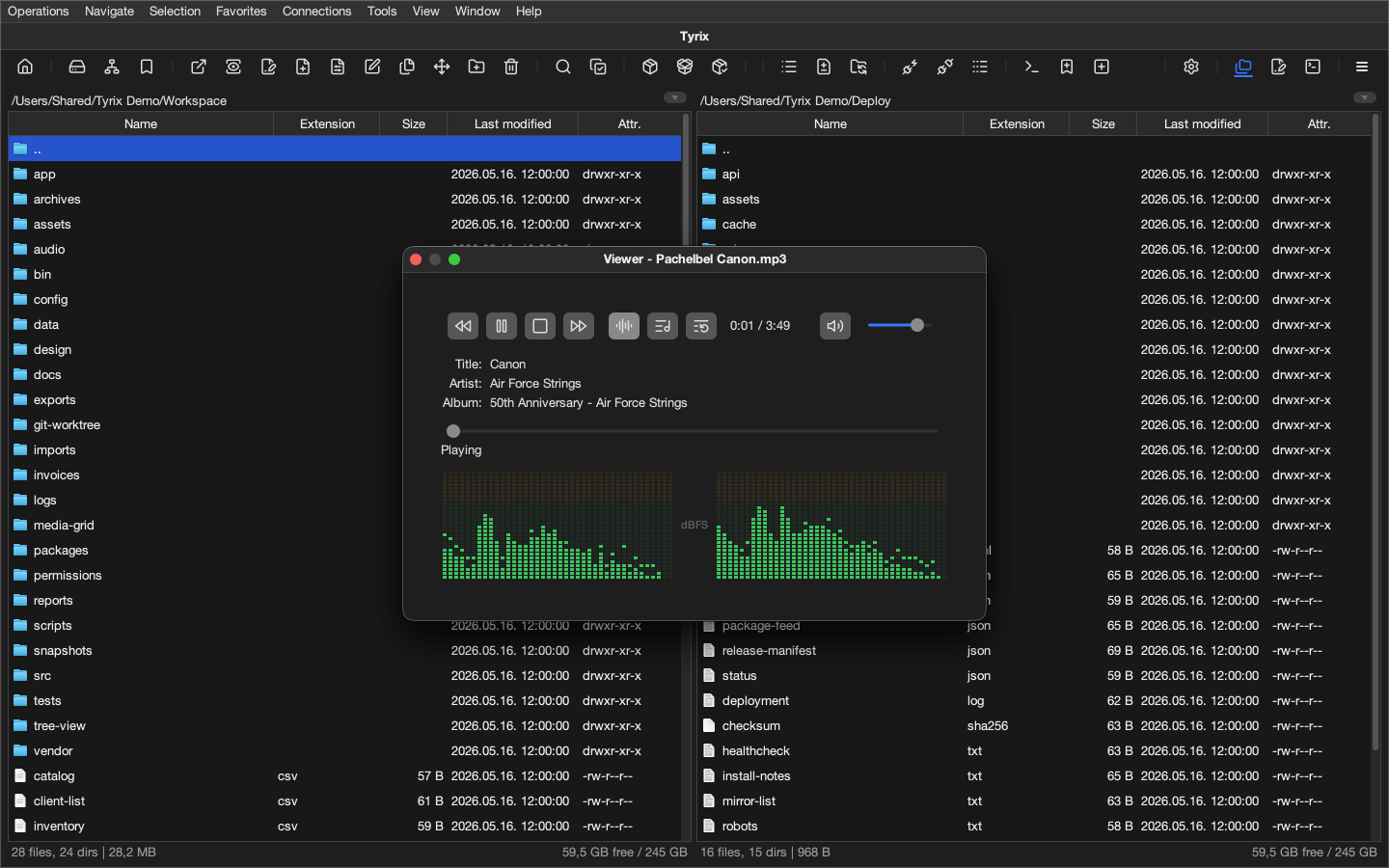Mute audio with the speaker button
The height and width of the screenshot is (868, 1389).
(x=835, y=326)
